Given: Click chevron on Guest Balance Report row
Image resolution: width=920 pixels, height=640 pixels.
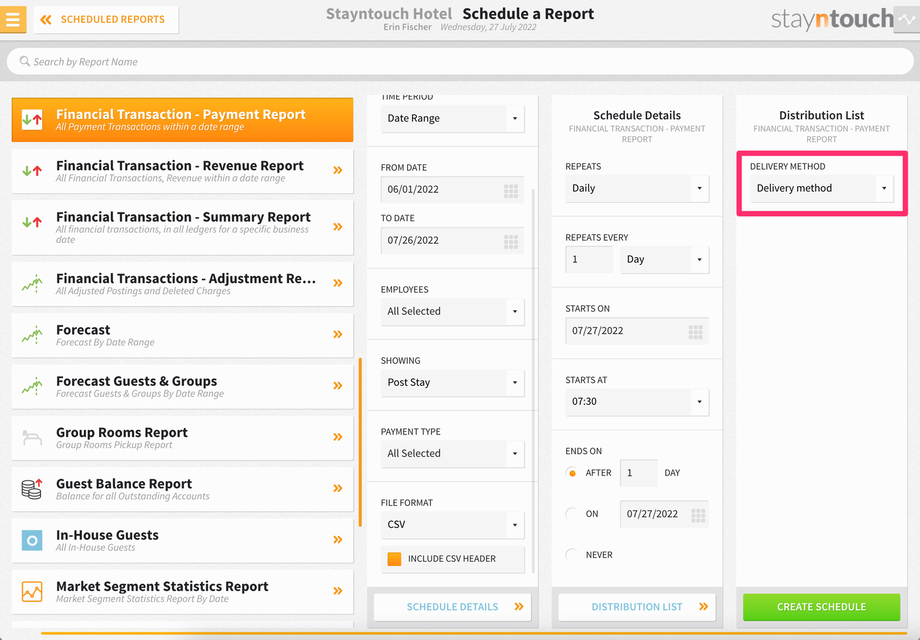Looking at the screenshot, I should coord(338,488).
